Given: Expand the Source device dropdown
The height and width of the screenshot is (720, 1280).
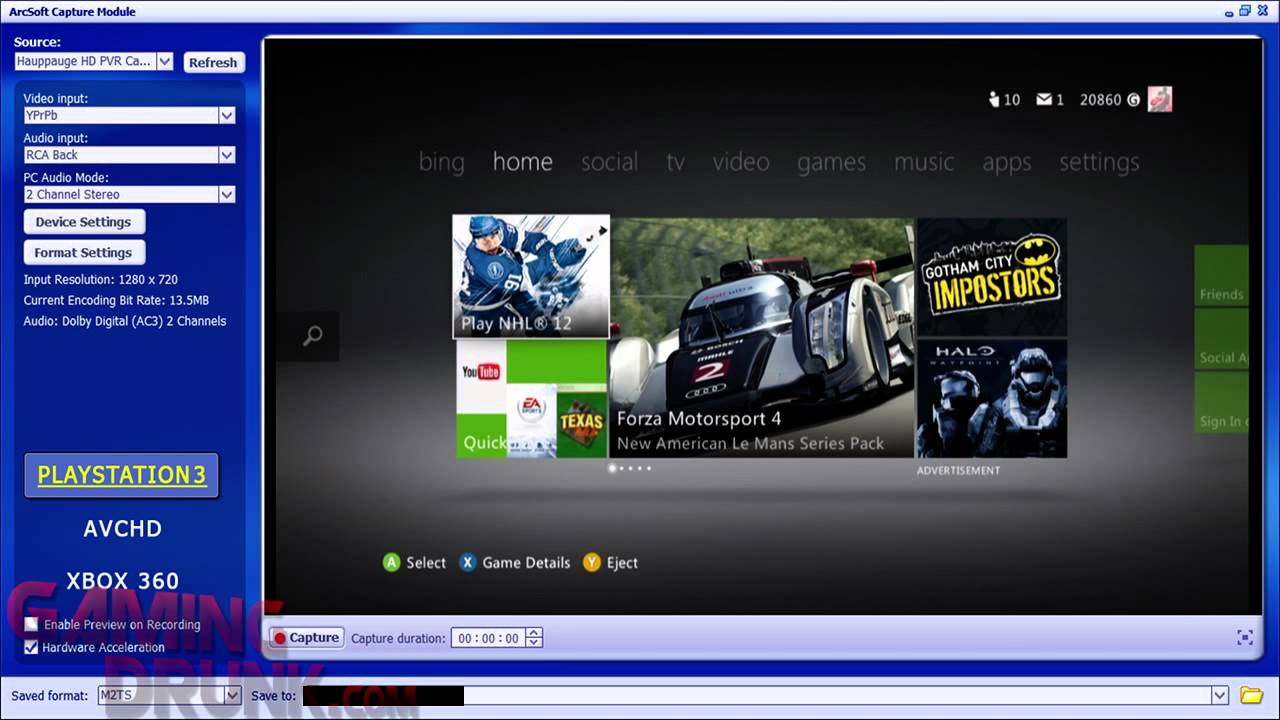Looking at the screenshot, I should [165, 61].
